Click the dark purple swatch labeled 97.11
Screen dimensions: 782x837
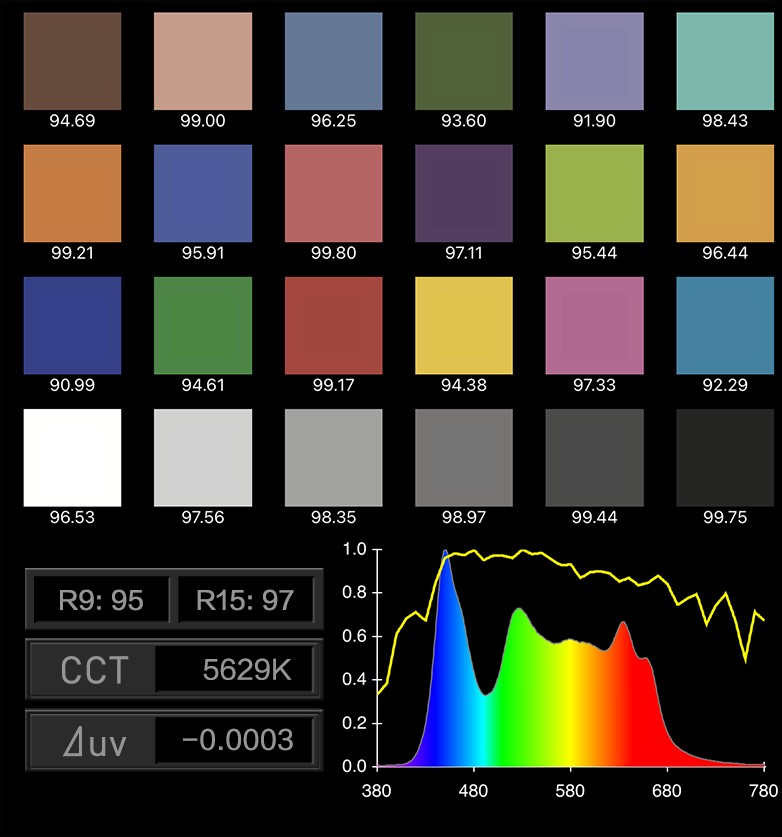point(464,193)
